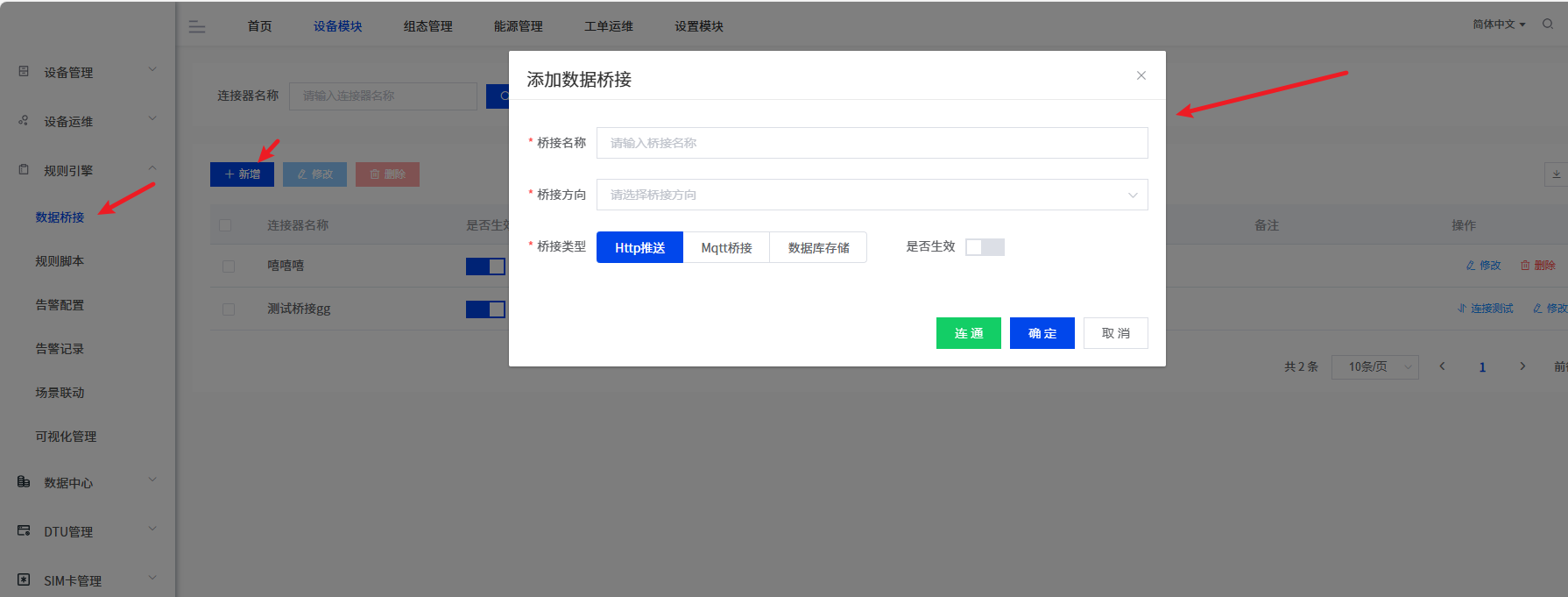Open the 设备模块 top menu
1568x597 pixels.
tap(337, 26)
